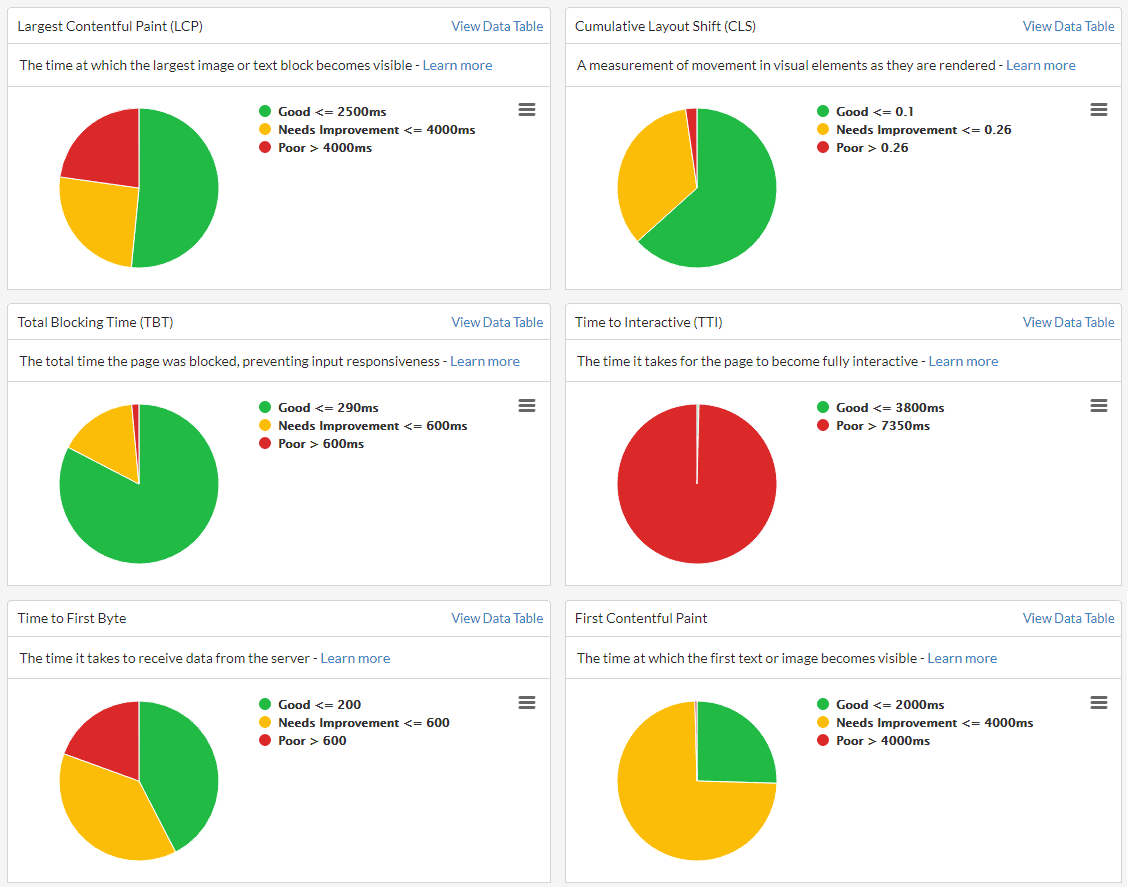The height and width of the screenshot is (887, 1128).
Task: Open the CLS chart hamburger menu
Action: tap(1098, 110)
